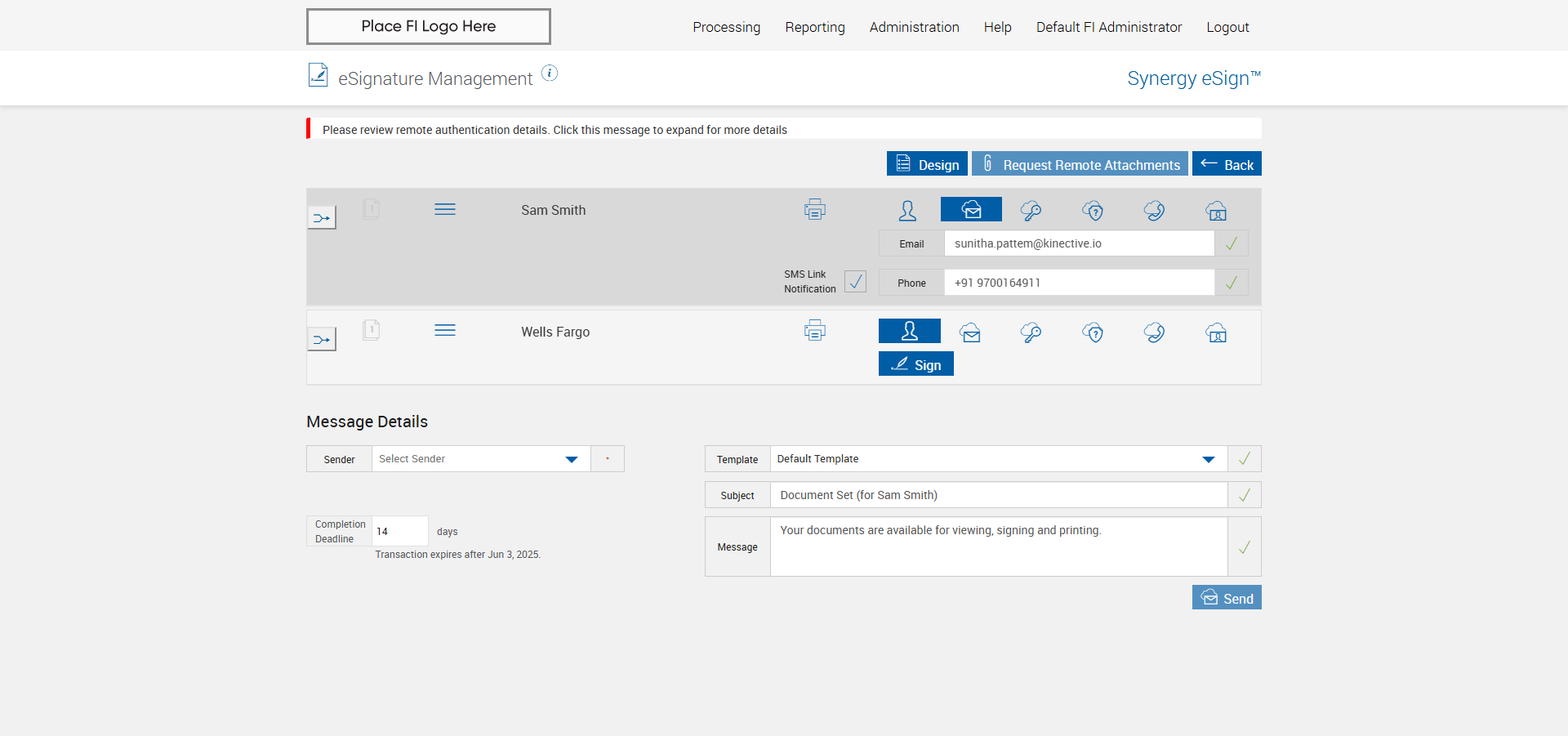Screen dimensions: 1568x736
Task: Open the info icon beside eSignature Management
Action: (x=550, y=74)
